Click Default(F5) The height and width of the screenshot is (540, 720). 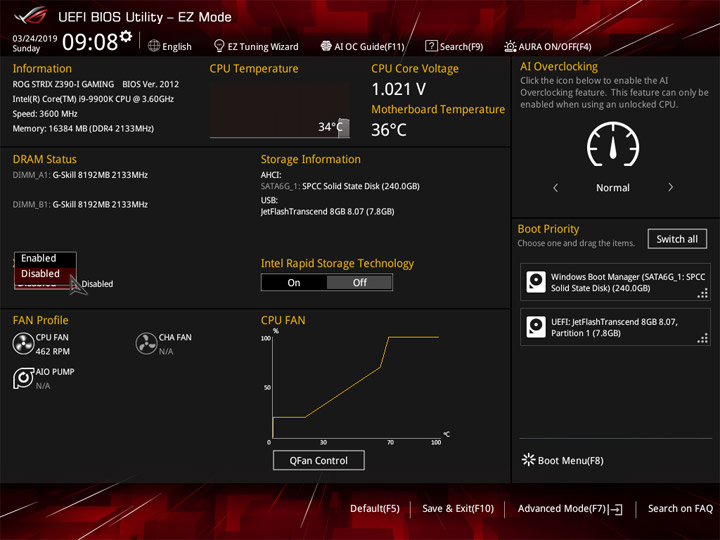(x=375, y=509)
